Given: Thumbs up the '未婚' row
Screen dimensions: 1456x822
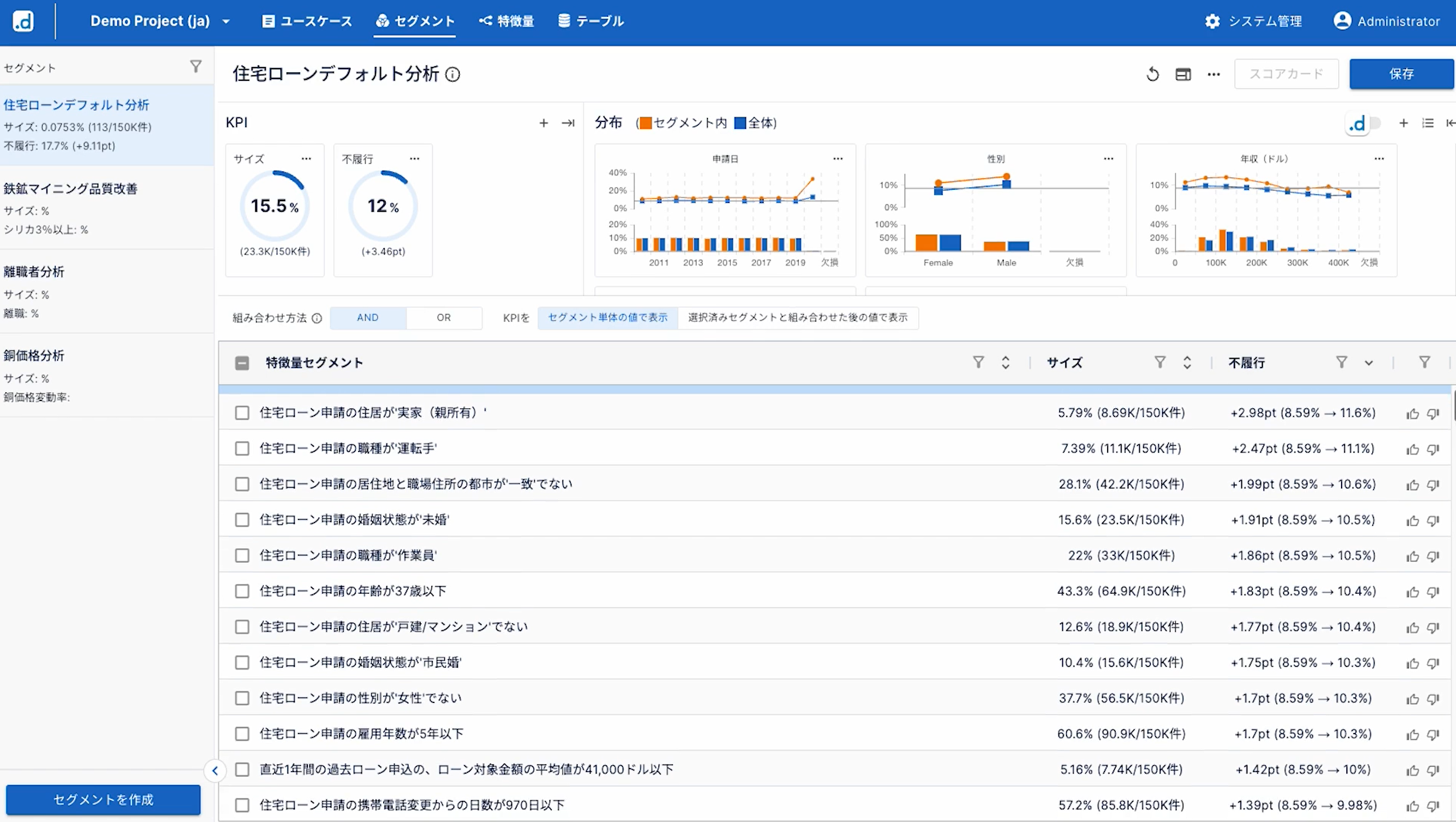Looking at the screenshot, I should coord(1412,521).
